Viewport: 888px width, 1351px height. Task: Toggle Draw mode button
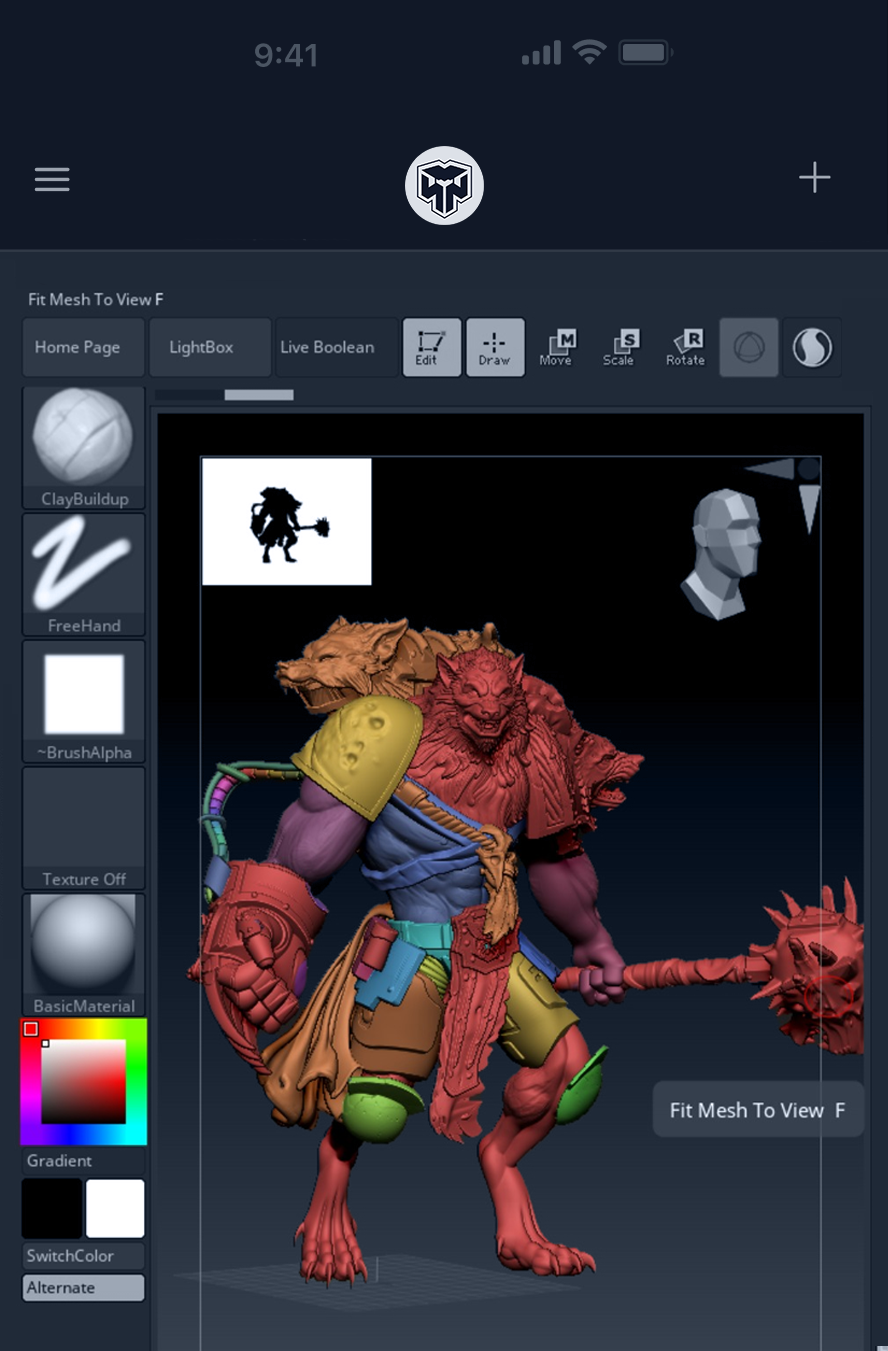click(x=495, y=347)
